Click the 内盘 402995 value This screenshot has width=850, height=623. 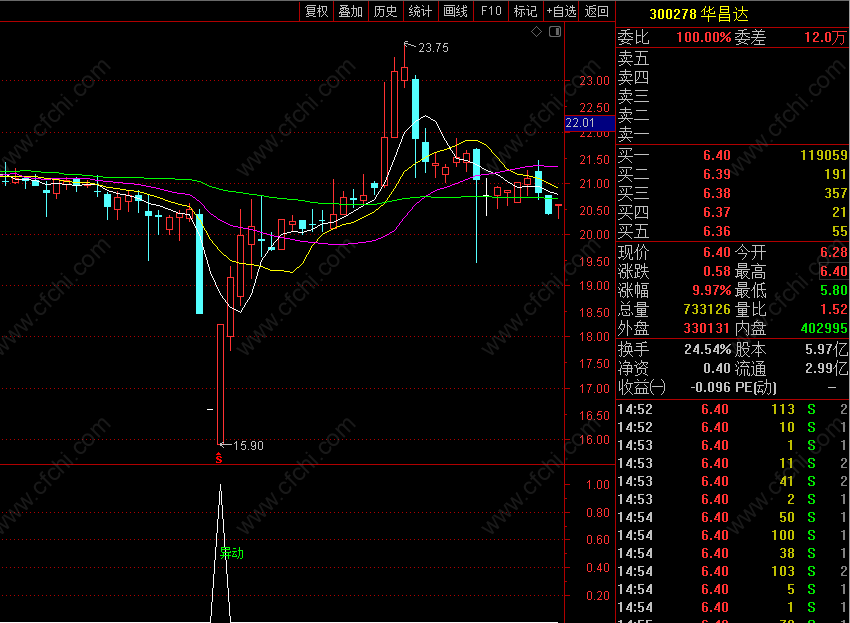(x=823, y=329)
